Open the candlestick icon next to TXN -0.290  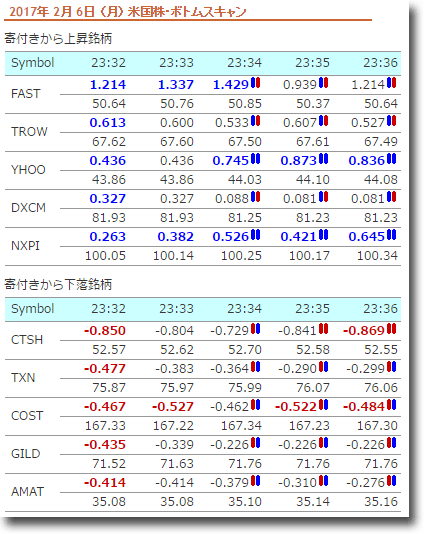(x=324, y=367)
